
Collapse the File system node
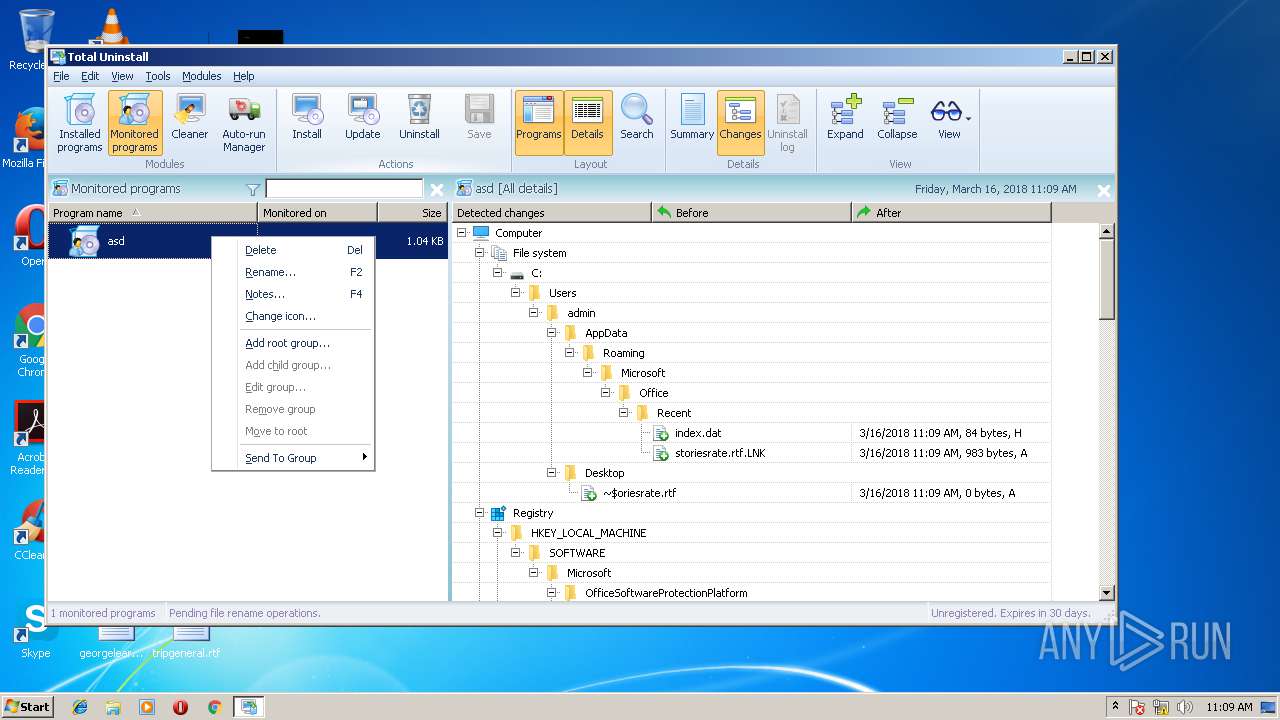coord(480,253)
